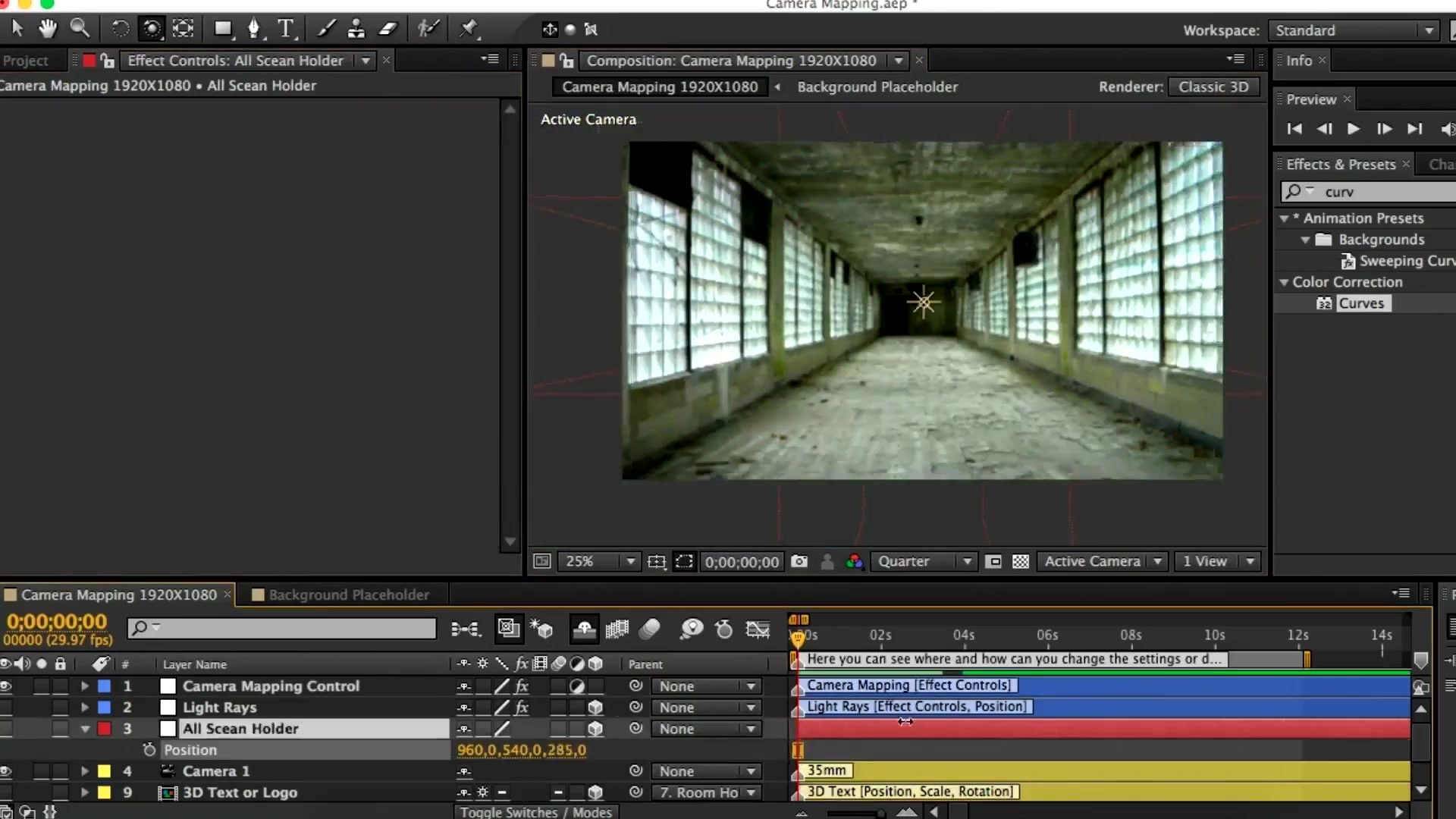Select the Pen tool in toolbar
Screen dimensions: 1456x819
click(x=253, y=27)
